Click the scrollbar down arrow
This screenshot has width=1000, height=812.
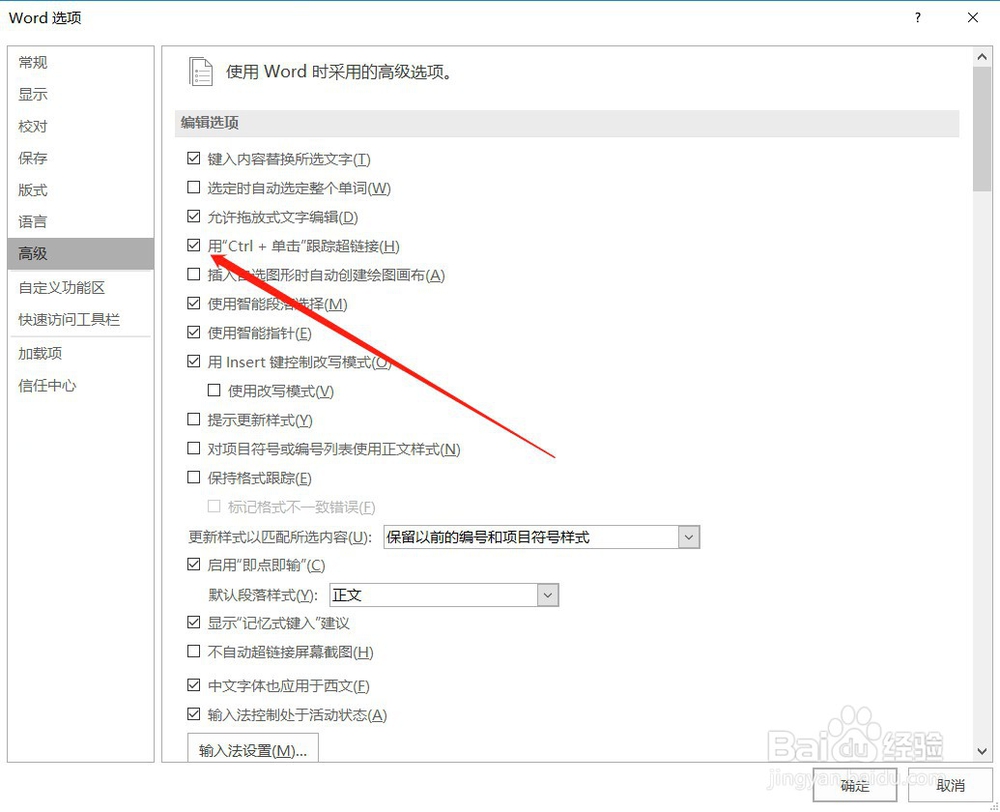click(982, 751)
